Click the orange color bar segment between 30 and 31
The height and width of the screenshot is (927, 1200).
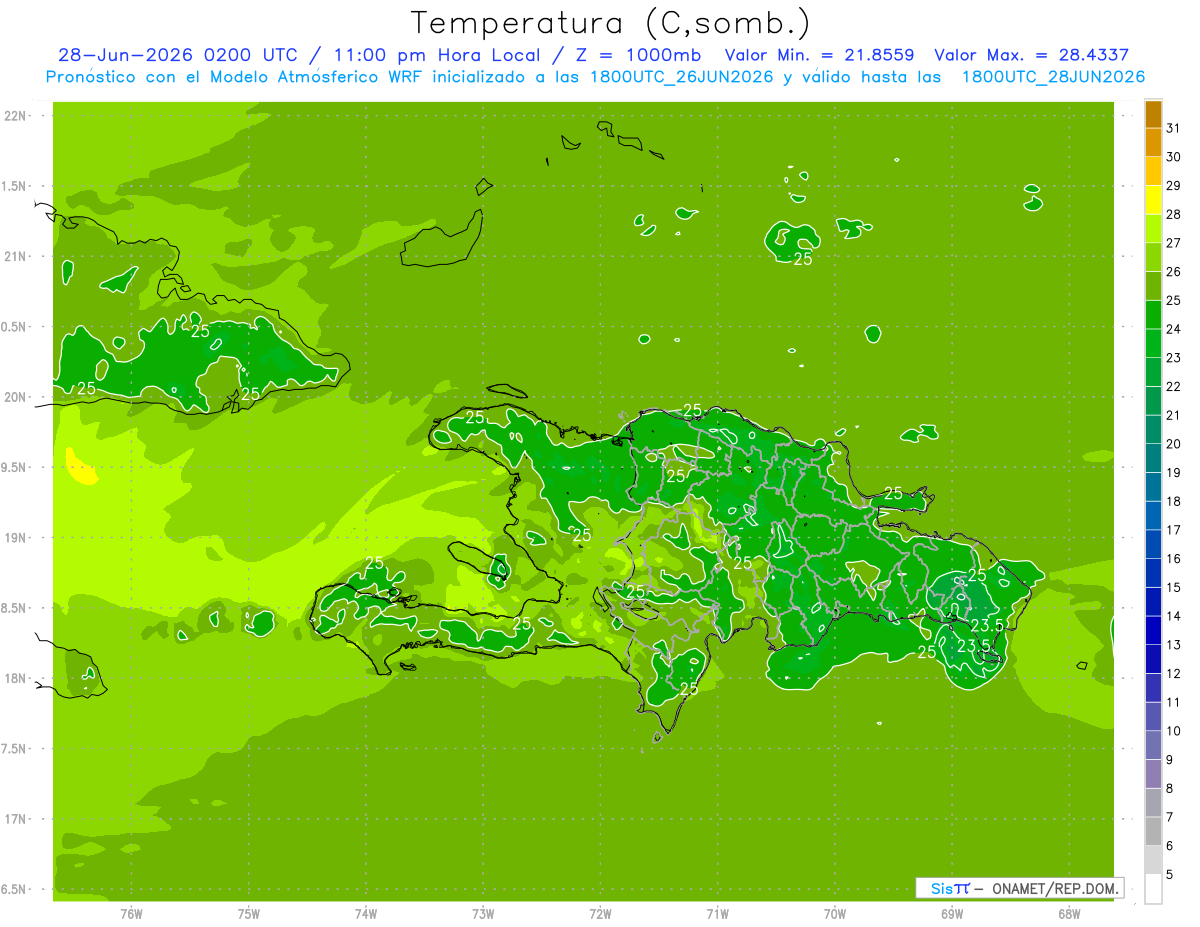click(x=1153, y=142)
